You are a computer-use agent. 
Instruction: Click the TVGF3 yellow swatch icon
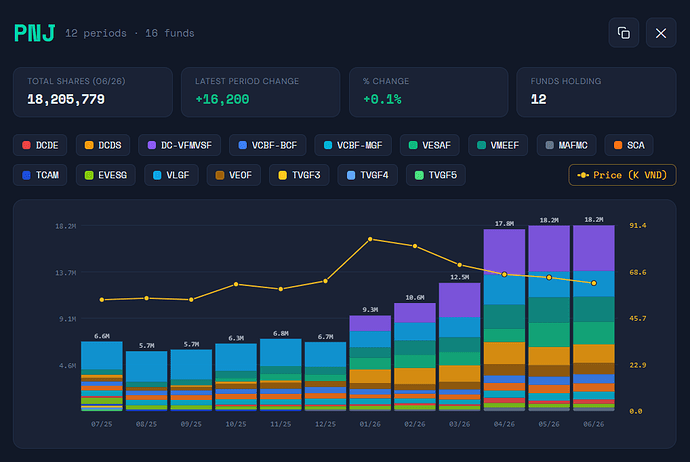(283, 175)
